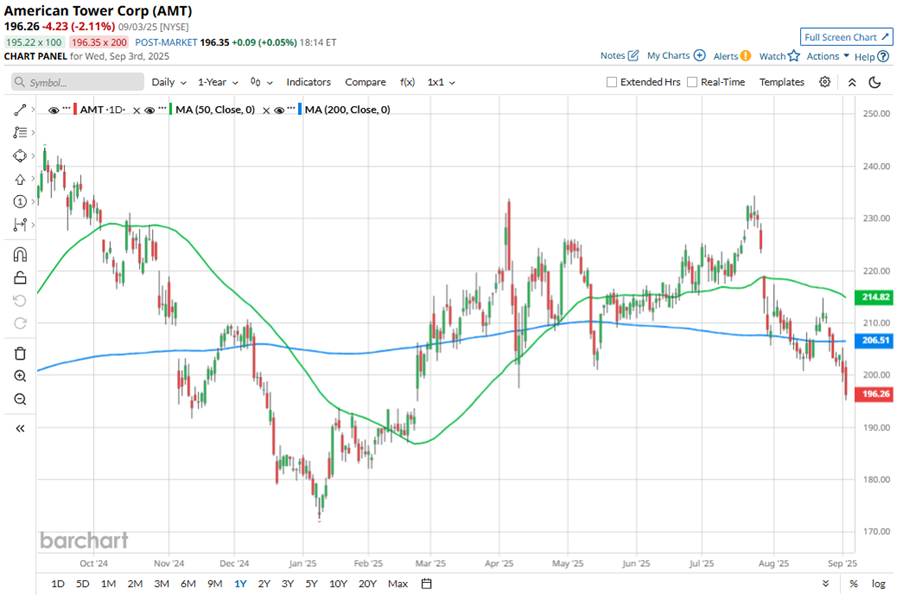Hide the MA 200 indicator line

(x=279, y=110)
